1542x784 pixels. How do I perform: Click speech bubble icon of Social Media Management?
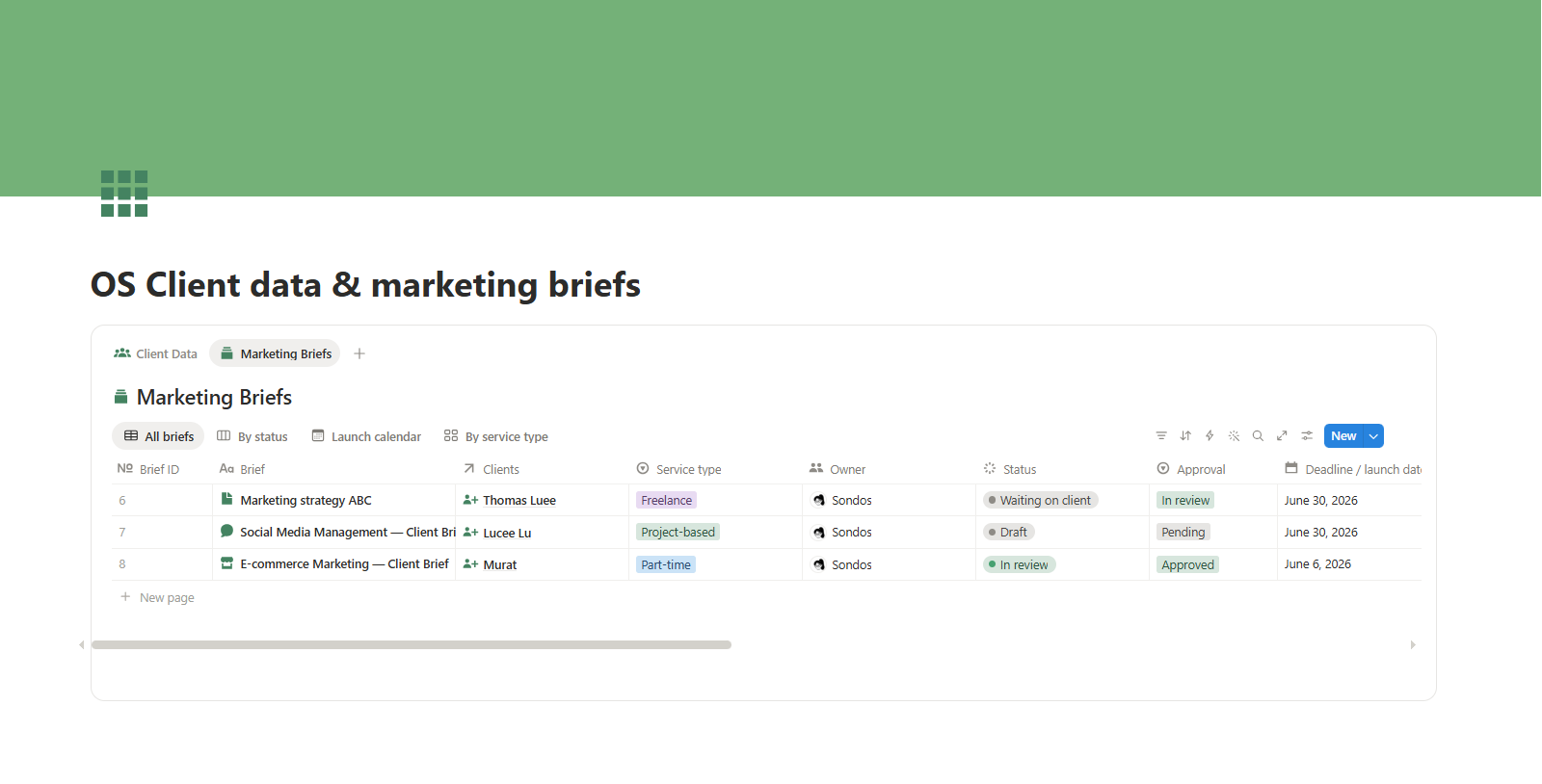(226, 531)
